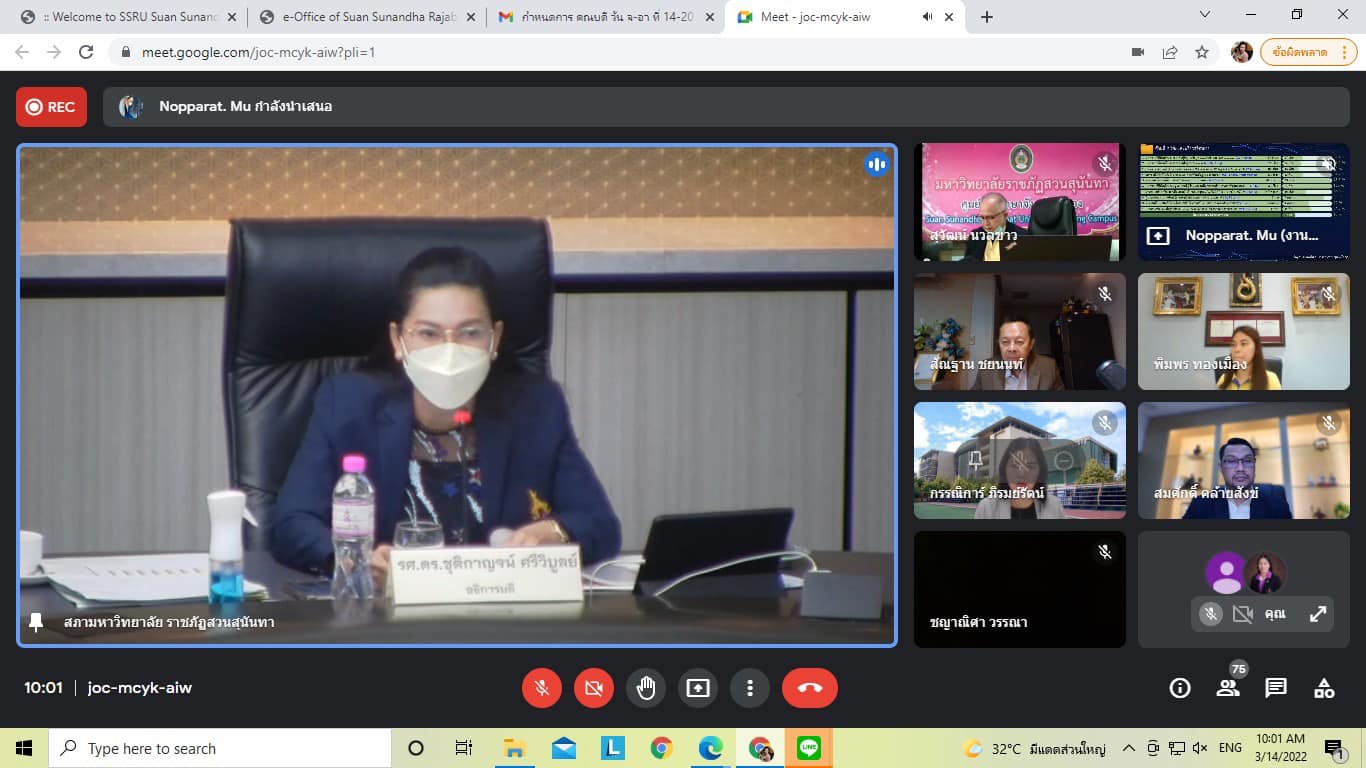Open meeting details info icon
This screenshot has height=768, width=1366.
point(1180,688)
